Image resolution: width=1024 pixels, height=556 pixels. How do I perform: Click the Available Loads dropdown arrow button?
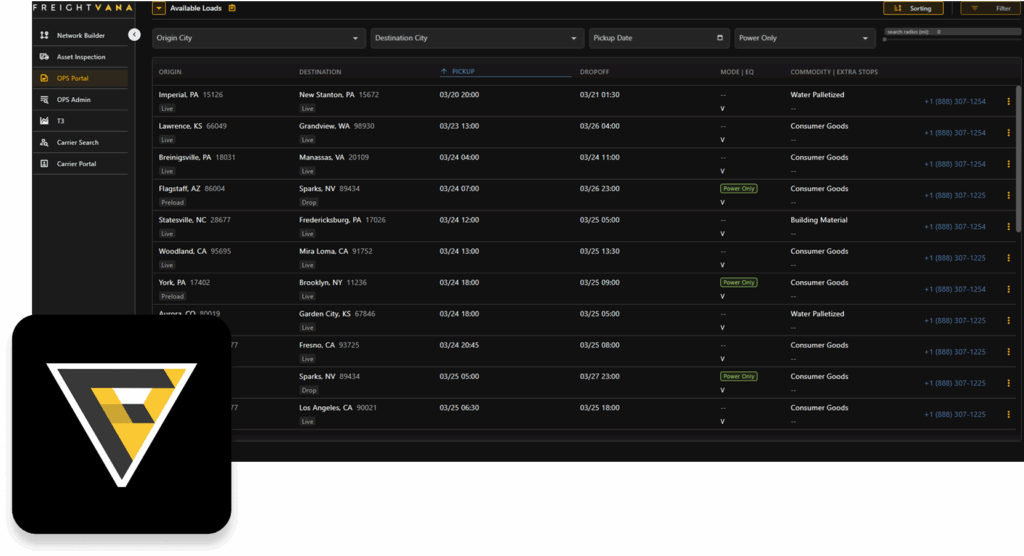click(x=159, y=8)
